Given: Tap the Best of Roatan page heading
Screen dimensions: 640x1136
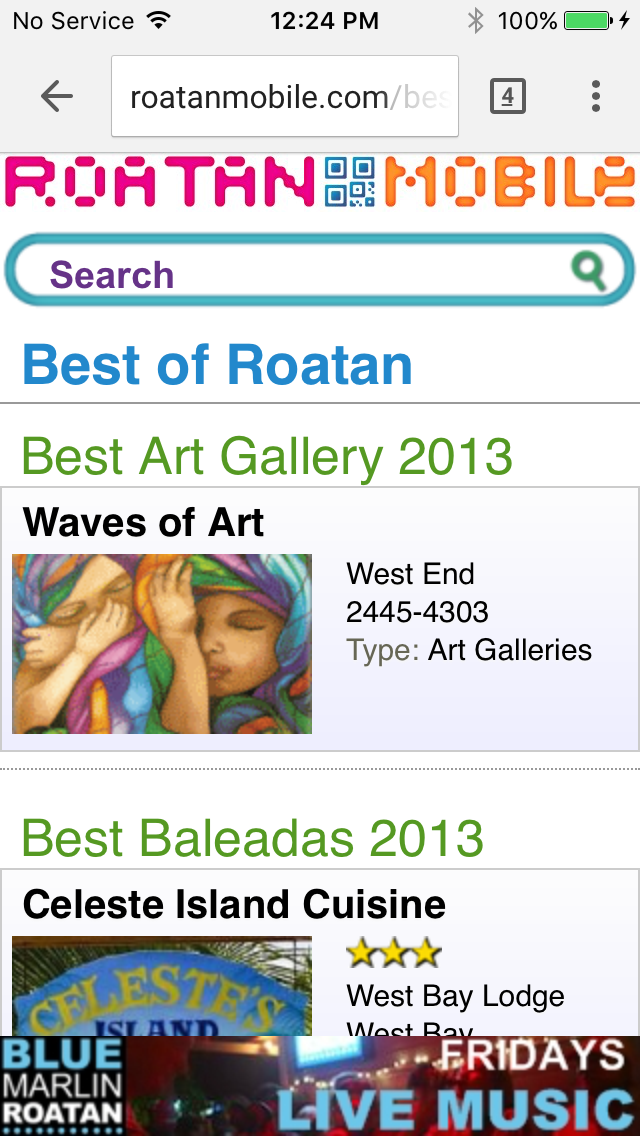Looking at the screenshot, I should click(217, 365).
